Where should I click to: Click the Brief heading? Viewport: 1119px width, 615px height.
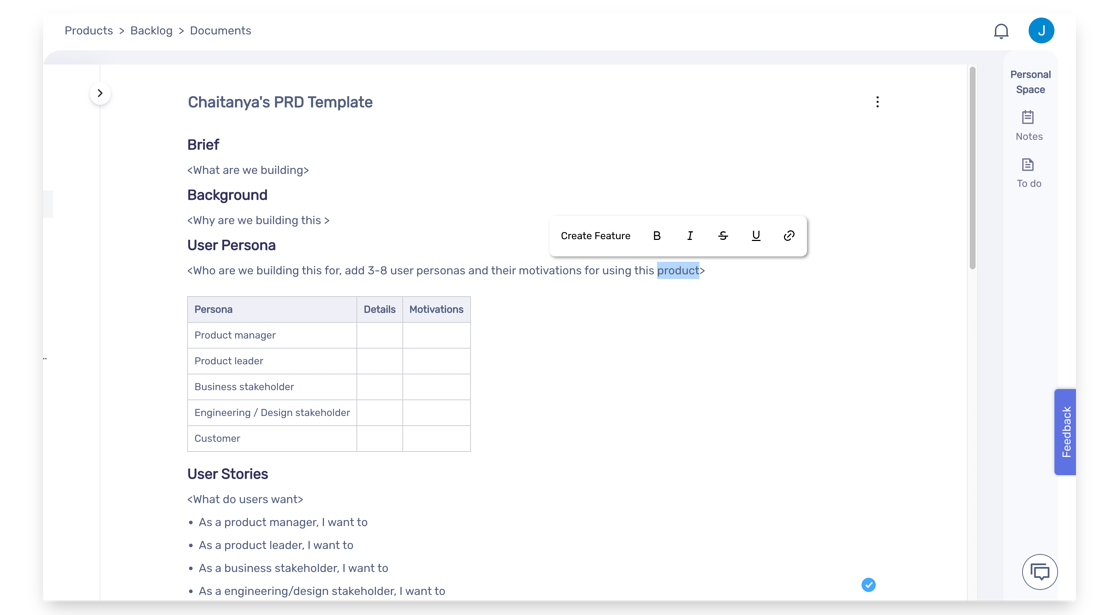[203, 145]
